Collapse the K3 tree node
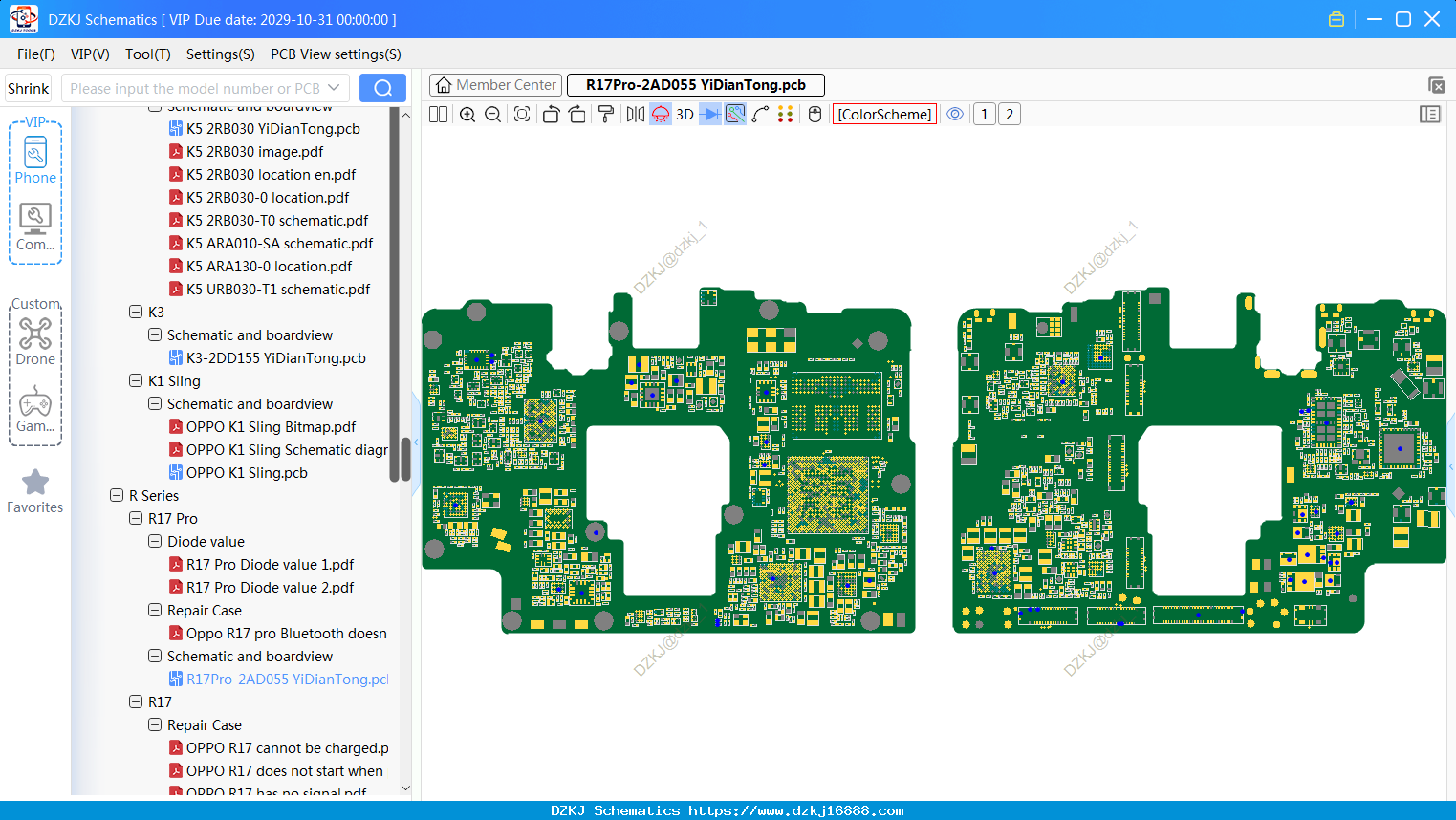 (136, 313)
